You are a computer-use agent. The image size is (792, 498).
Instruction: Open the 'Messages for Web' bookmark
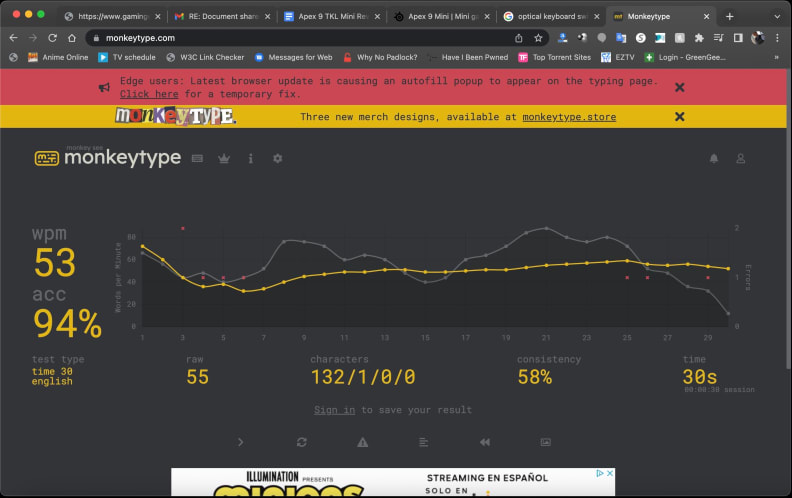click(294, 58)
